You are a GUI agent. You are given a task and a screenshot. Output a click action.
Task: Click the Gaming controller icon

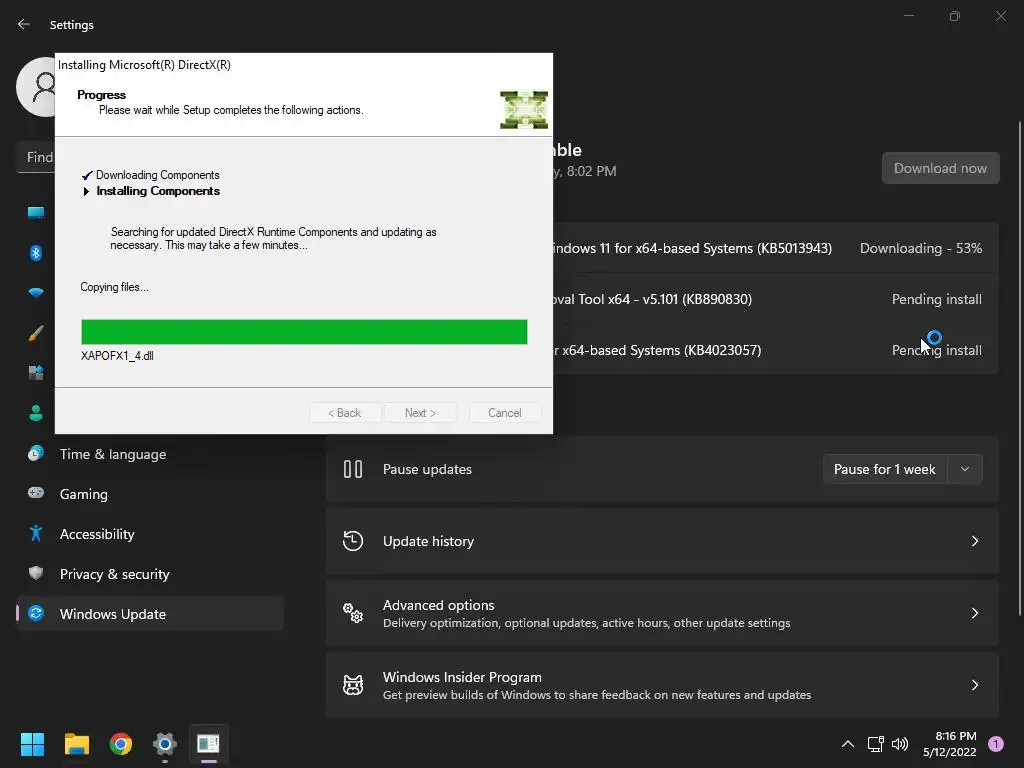tap(36, 493)
